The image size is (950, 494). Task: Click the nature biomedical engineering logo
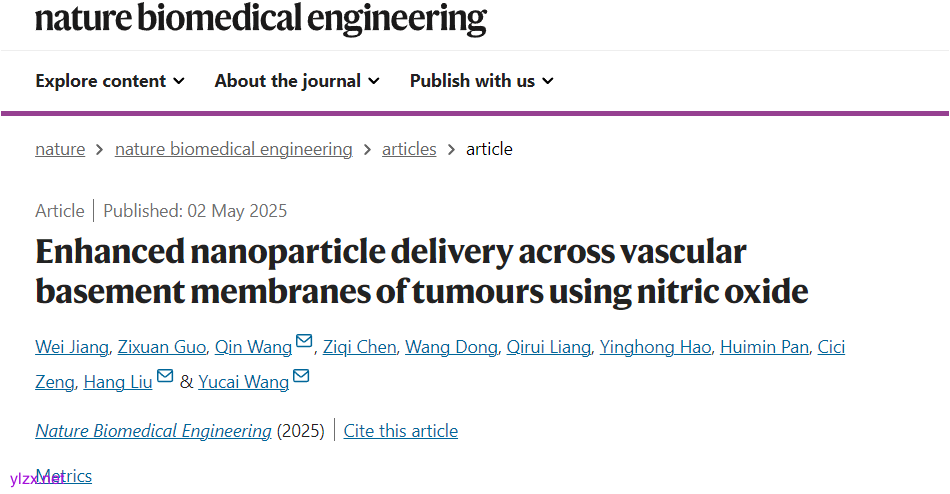pyautogui.click(x=261, y=18)
